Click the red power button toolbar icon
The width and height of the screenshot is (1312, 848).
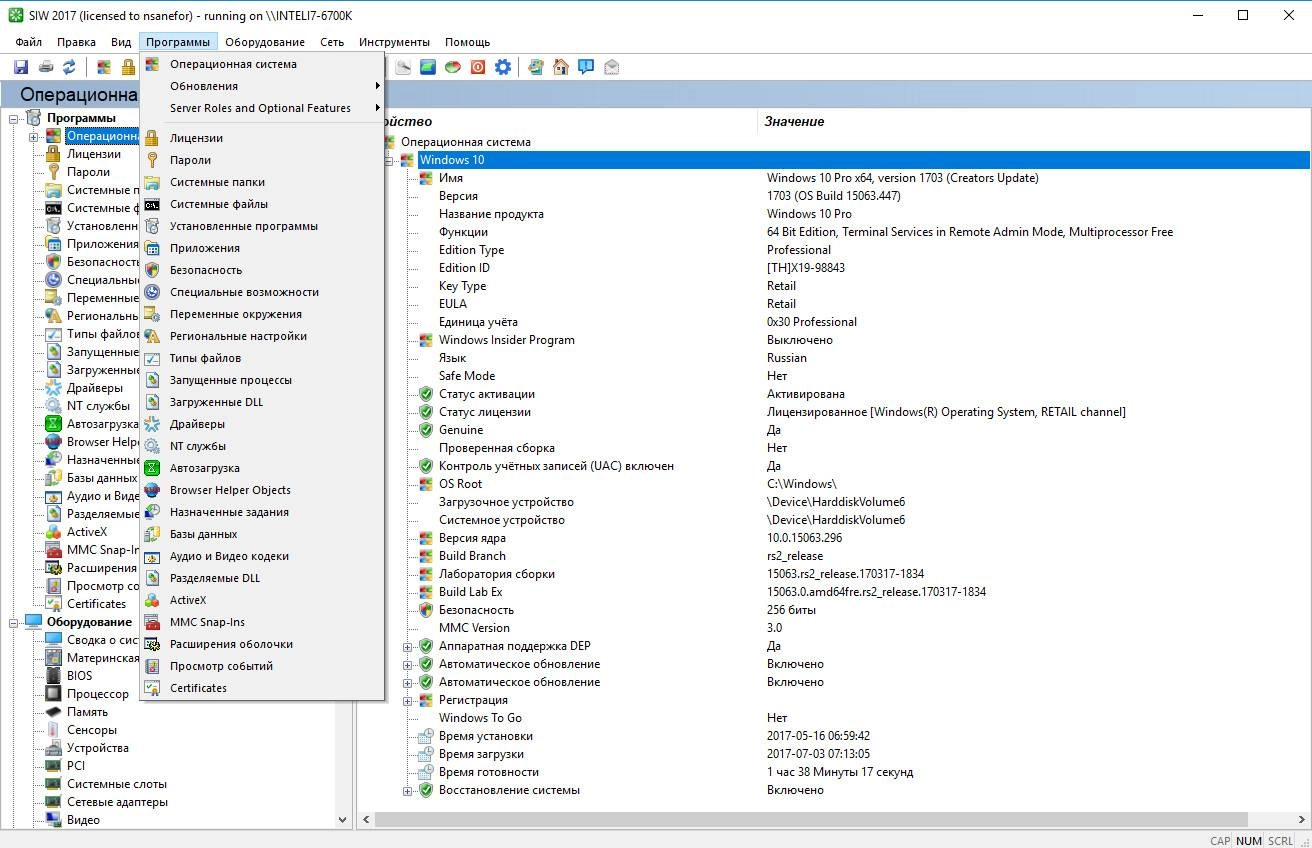tap(478, 67)
